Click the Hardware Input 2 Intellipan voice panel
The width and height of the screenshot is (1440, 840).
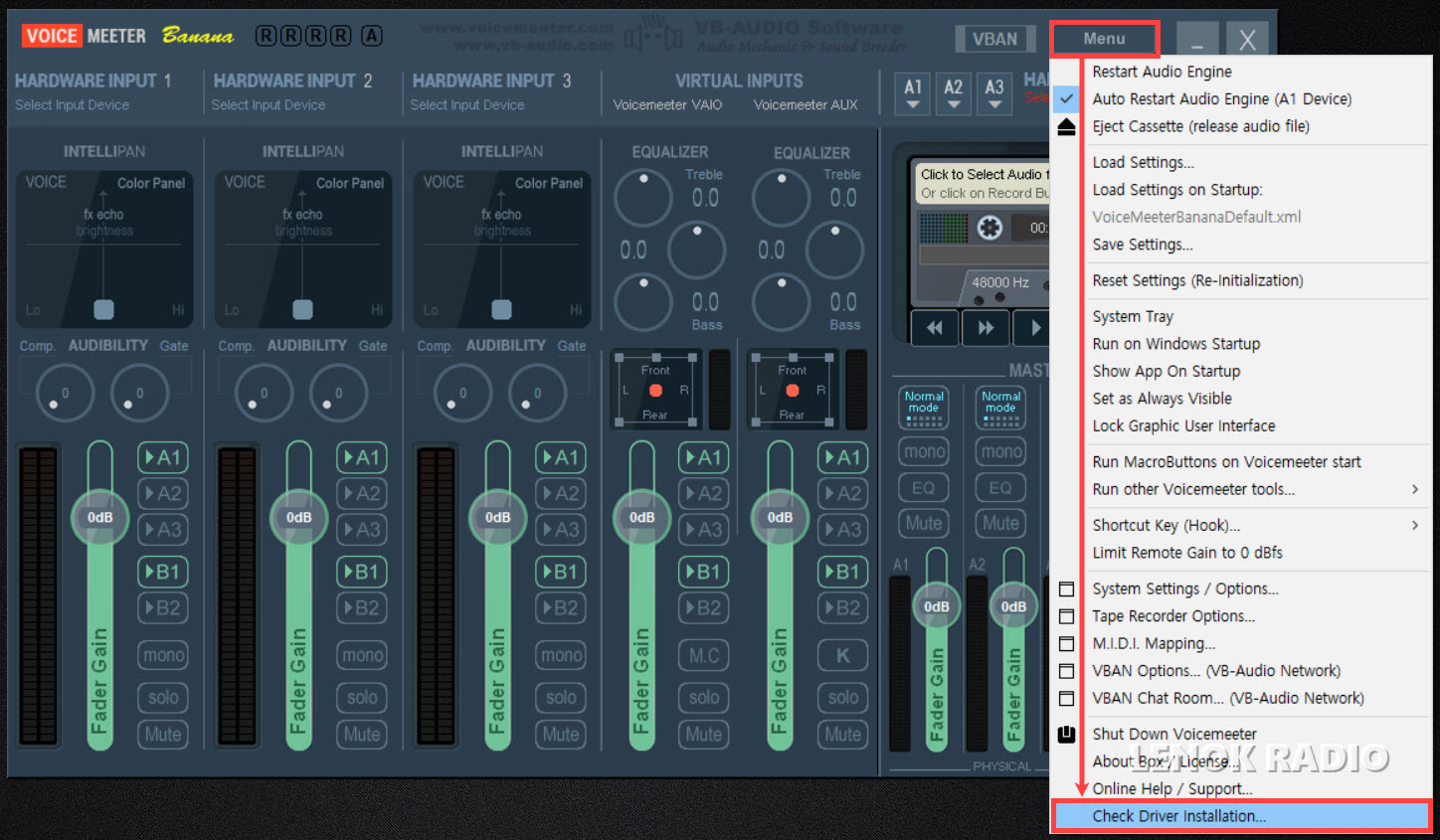(303, 249)
